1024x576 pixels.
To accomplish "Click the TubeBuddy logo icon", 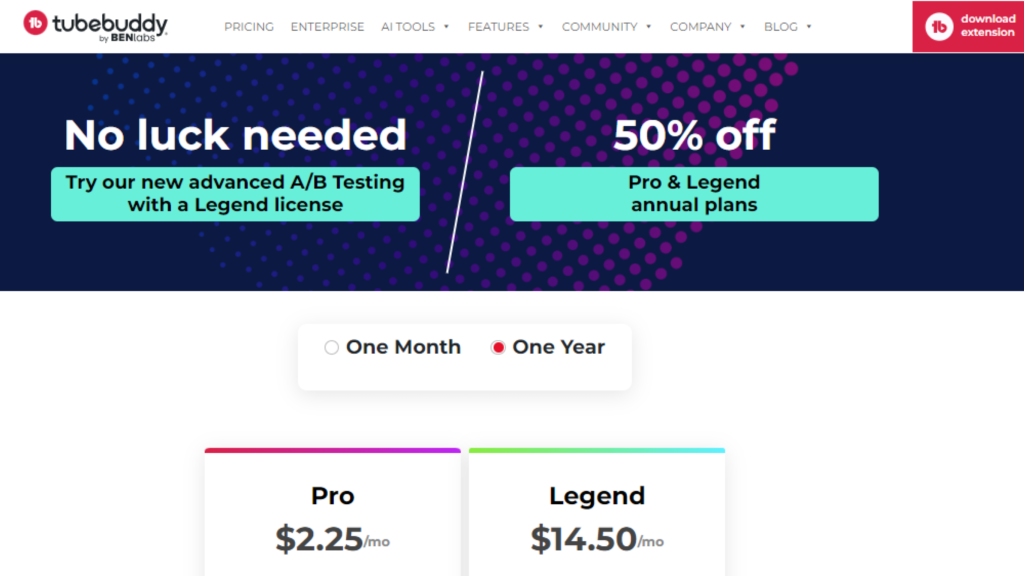I will [35, 25].
